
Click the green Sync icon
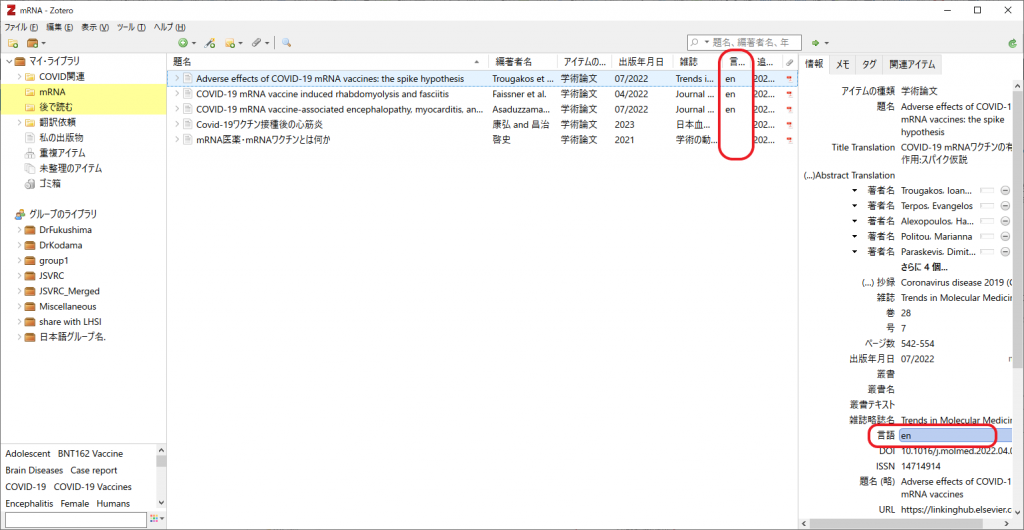point(1012,43)
